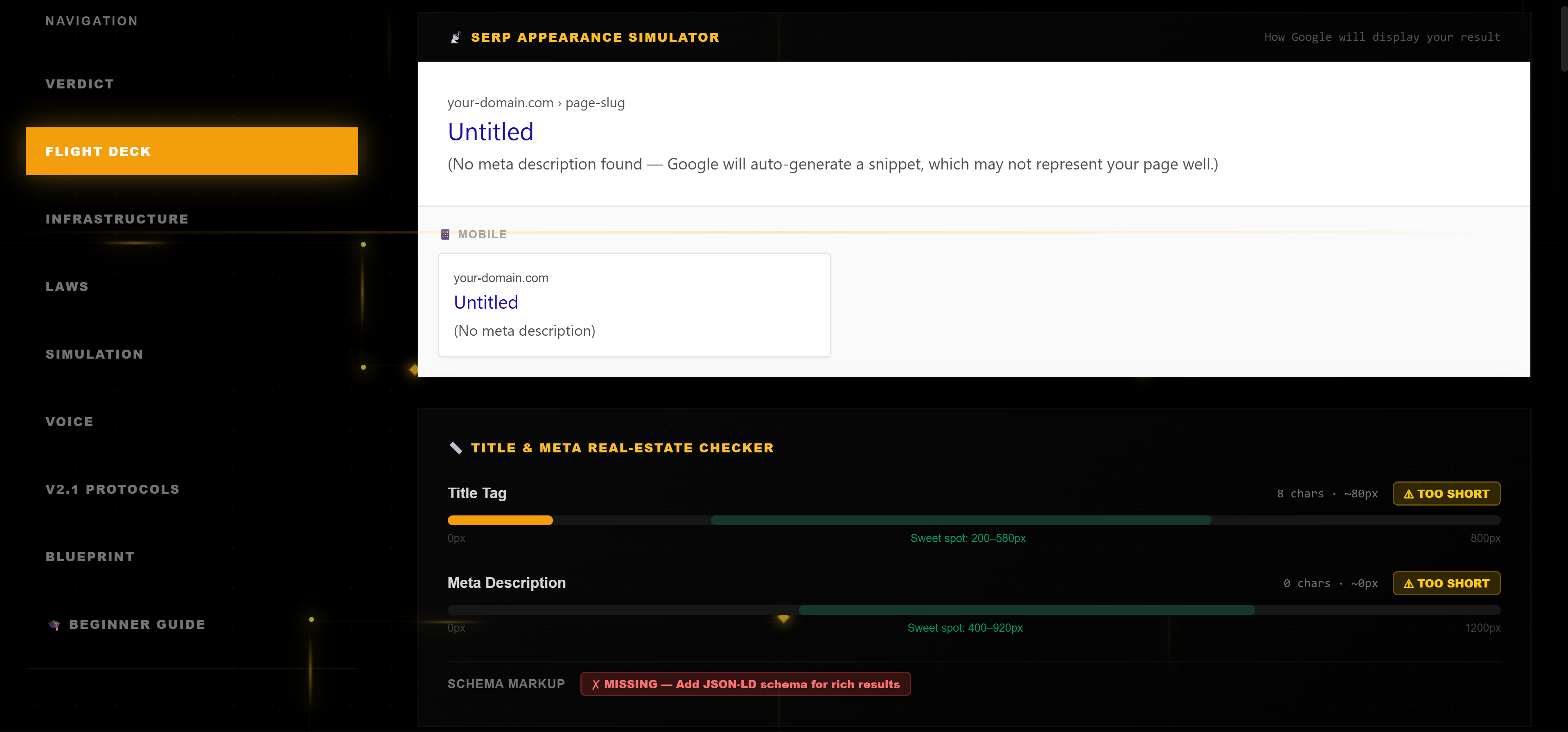
Task: Open the Blueprint section
Action: click(x=90, y=557)
